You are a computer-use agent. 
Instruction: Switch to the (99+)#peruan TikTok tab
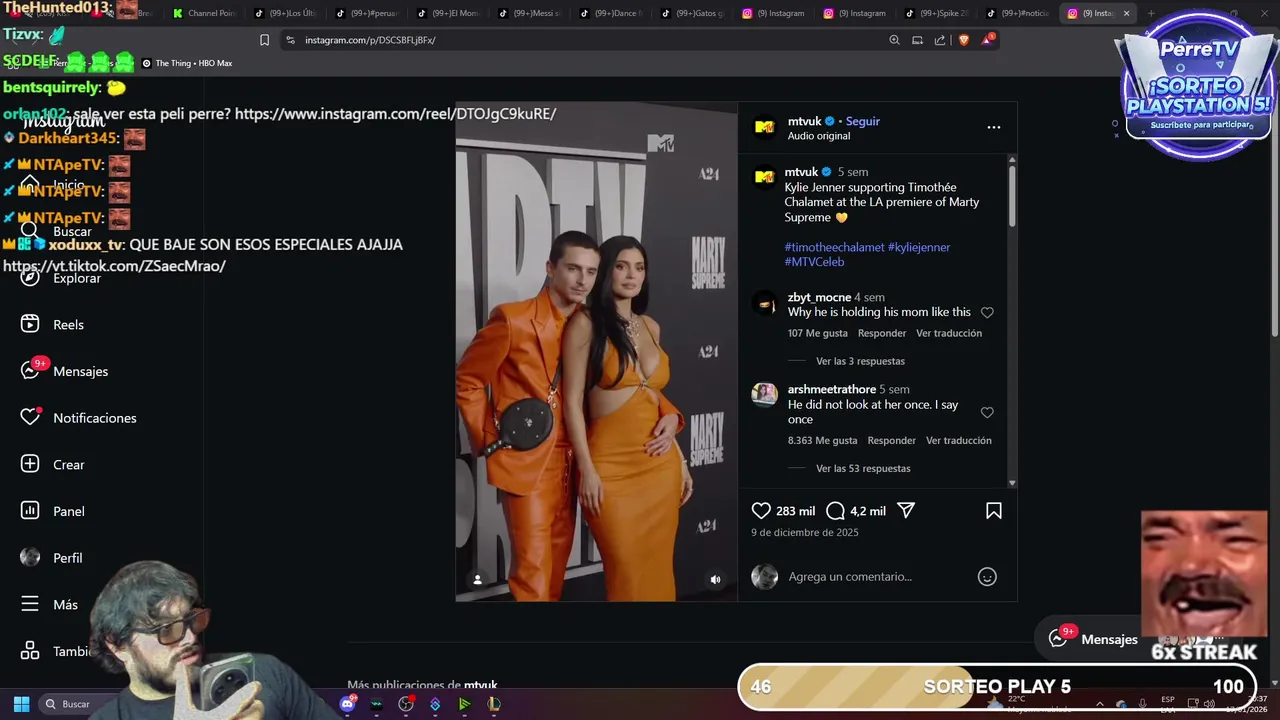tap(367, 13)
